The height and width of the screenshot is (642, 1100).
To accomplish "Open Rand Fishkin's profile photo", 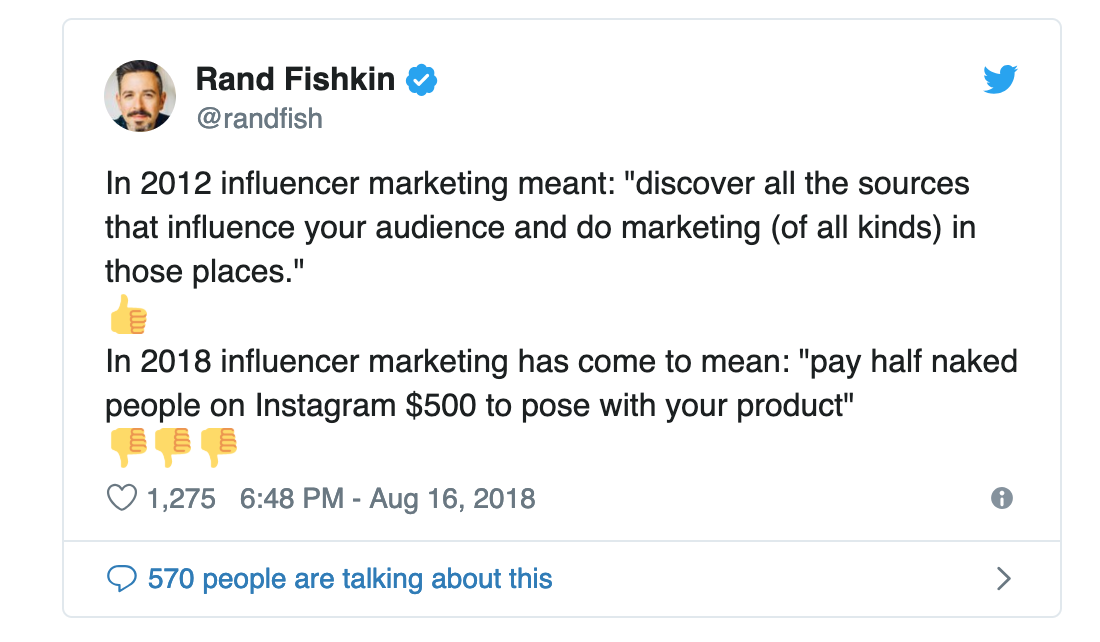I will click(x=140, y=96).
